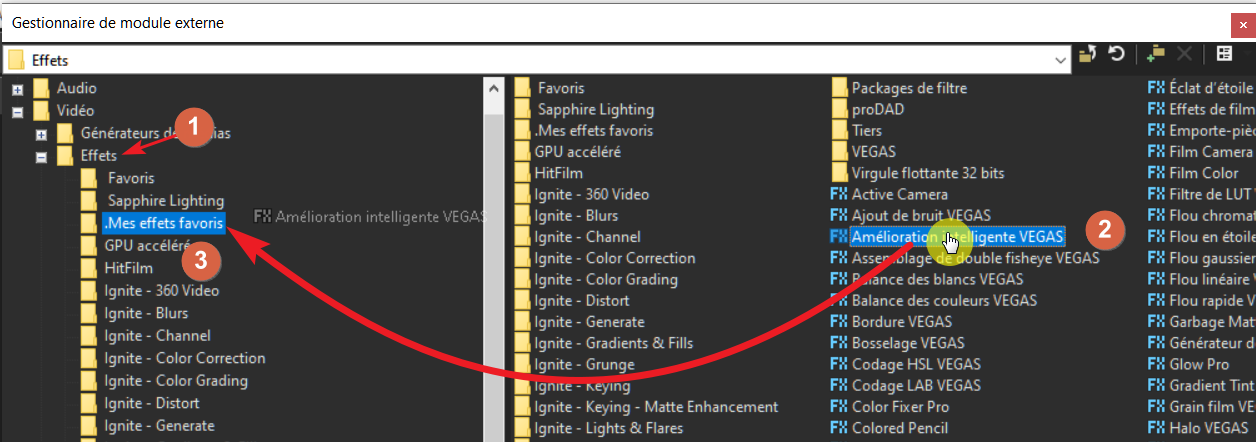The image size is (1256, 442).
Task: Collapse the Effets tree node
Action: tap(41, 156)
